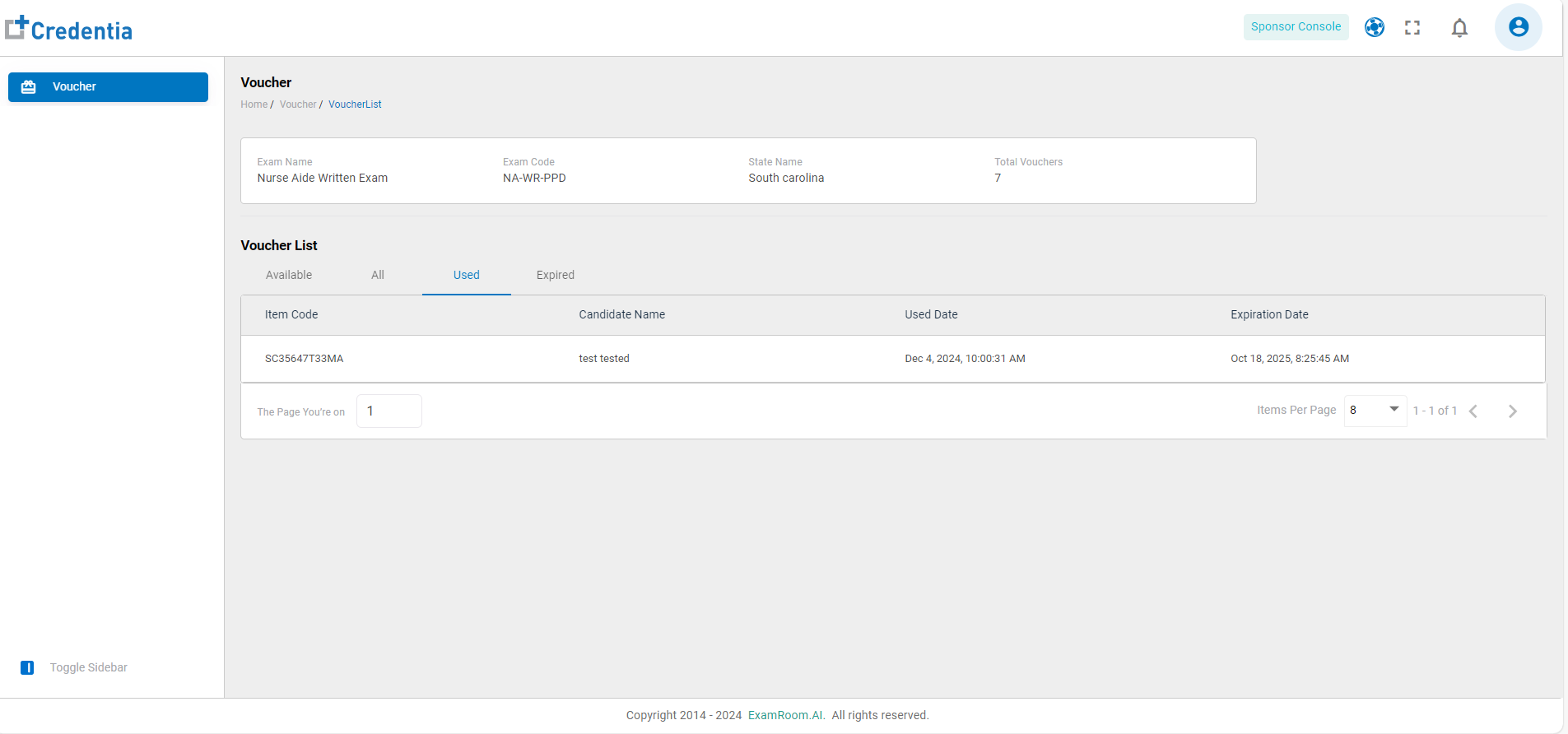Viewport: 1568px width, 734px height.
Task: Click the VoucherList breadcrumb
Action: (355, 105)
